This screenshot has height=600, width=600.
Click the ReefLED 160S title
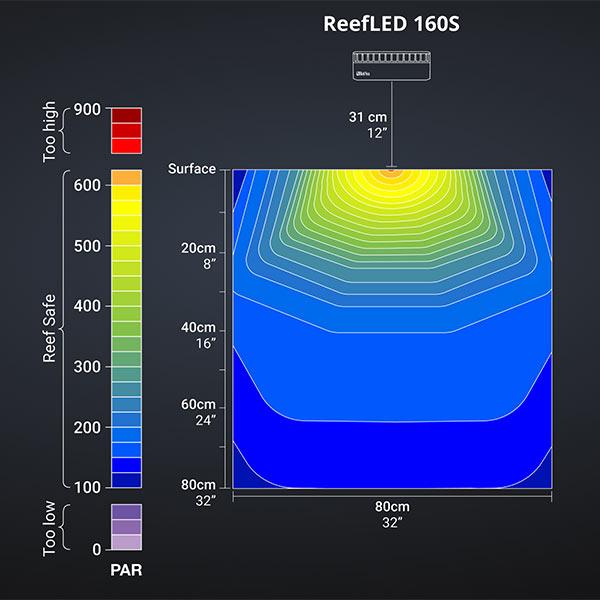391,24
